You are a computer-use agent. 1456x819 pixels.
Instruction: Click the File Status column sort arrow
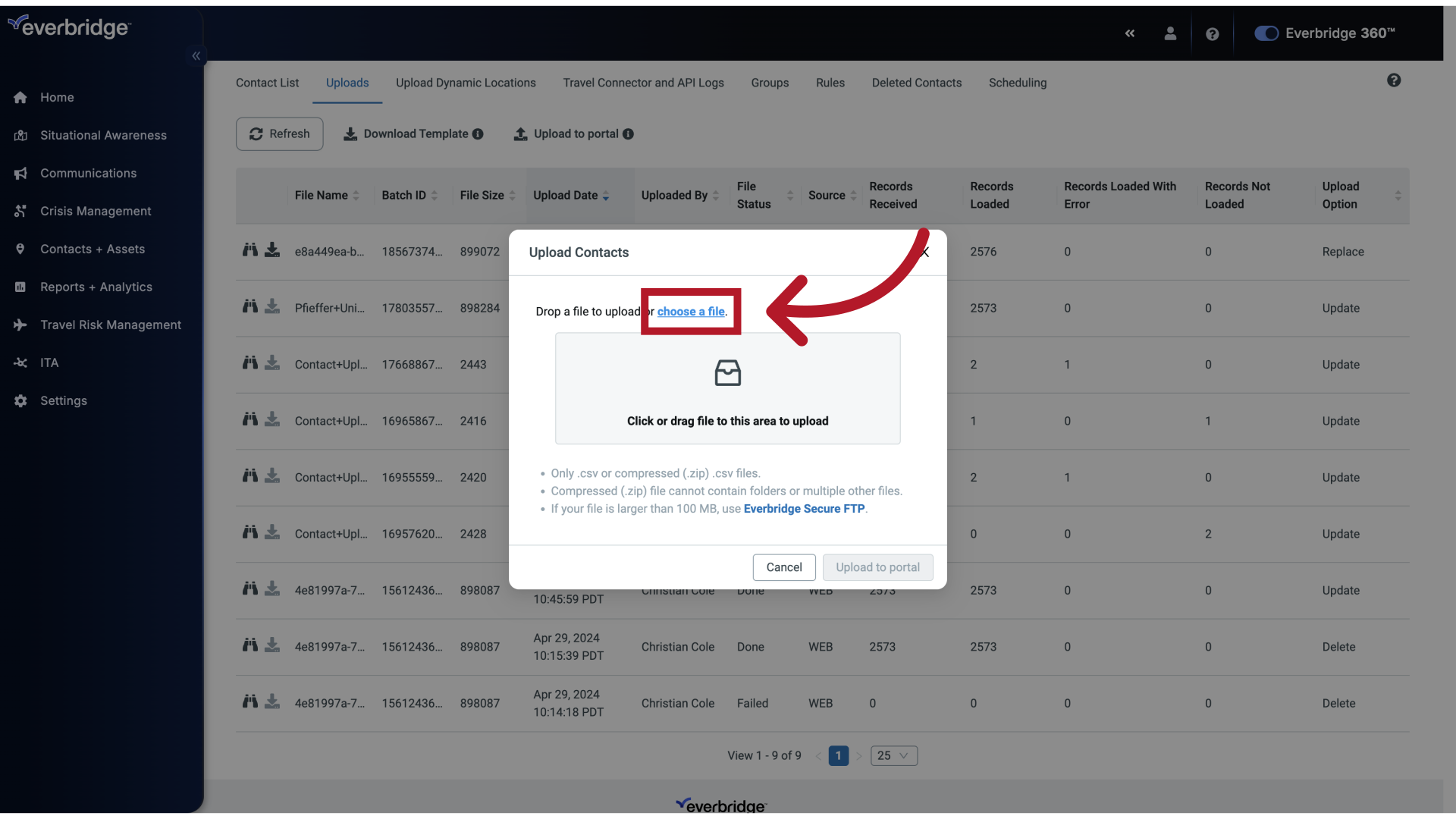[x=789, y=195]
